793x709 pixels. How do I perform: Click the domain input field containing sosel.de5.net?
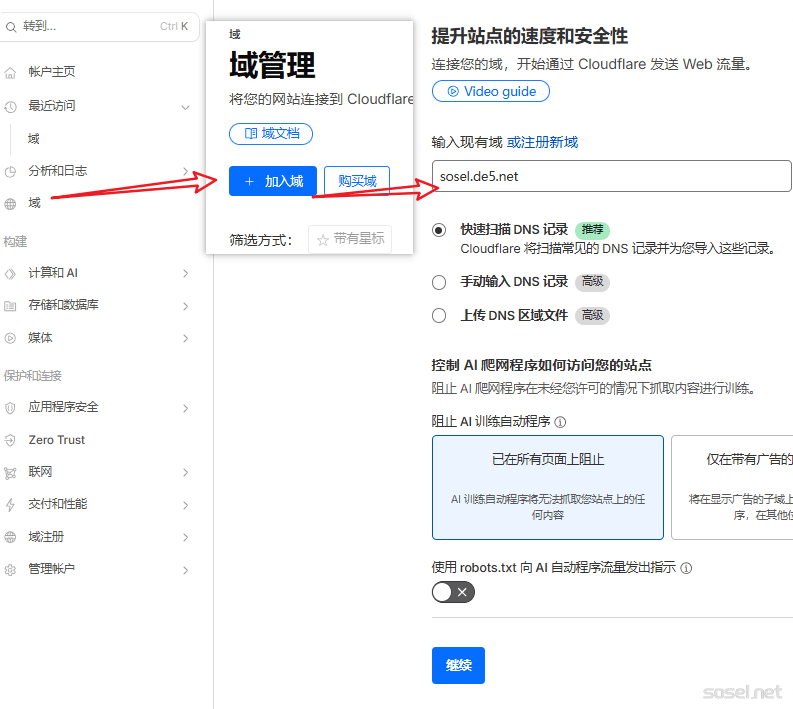[610, 176]
